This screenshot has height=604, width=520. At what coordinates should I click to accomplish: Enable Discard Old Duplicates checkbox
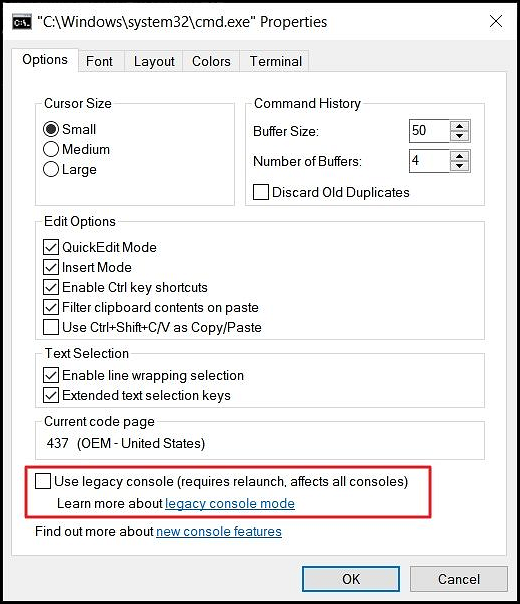(x=261, y=192)
